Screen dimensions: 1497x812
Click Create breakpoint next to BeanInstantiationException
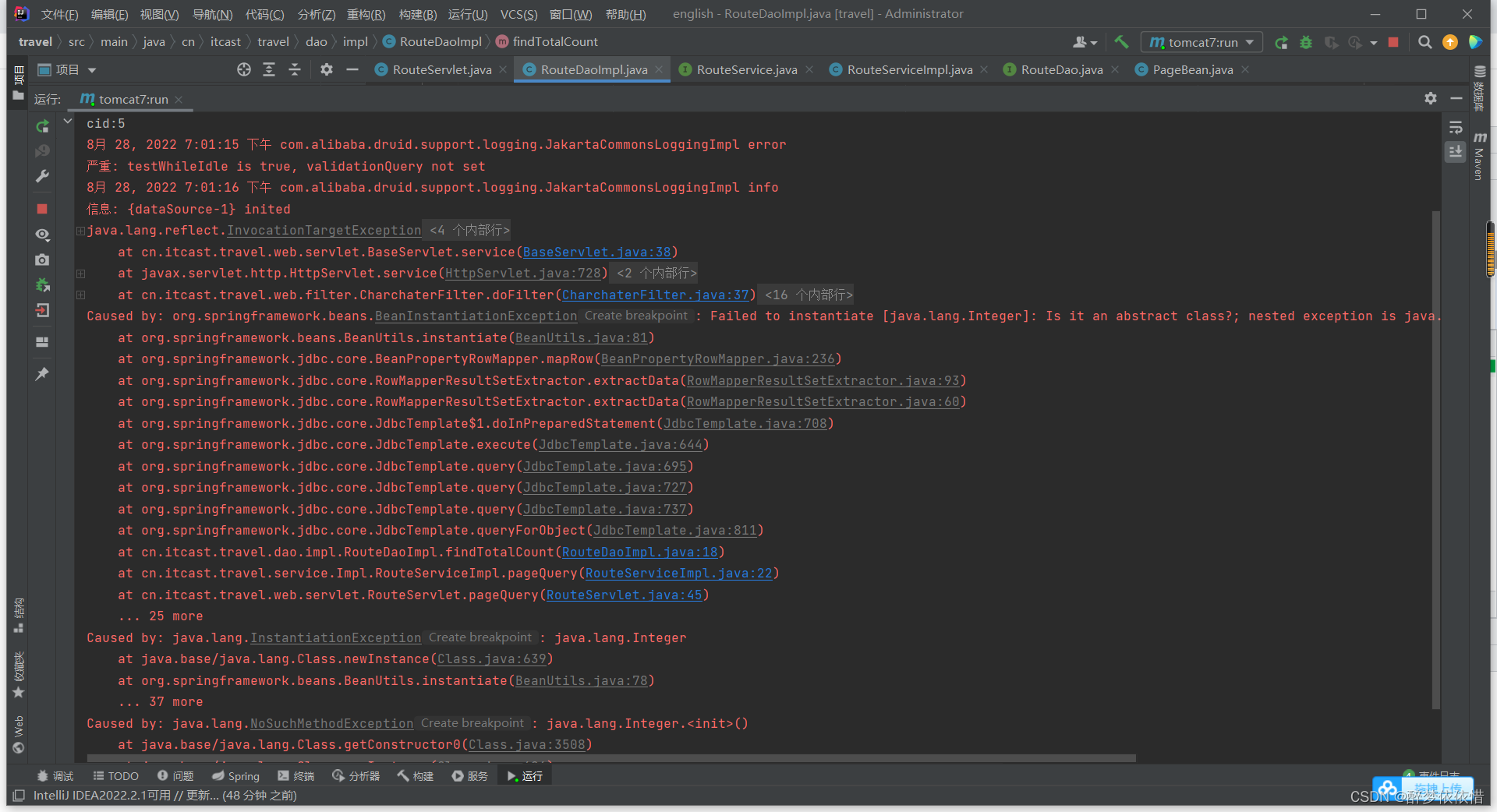coord(636,316)
